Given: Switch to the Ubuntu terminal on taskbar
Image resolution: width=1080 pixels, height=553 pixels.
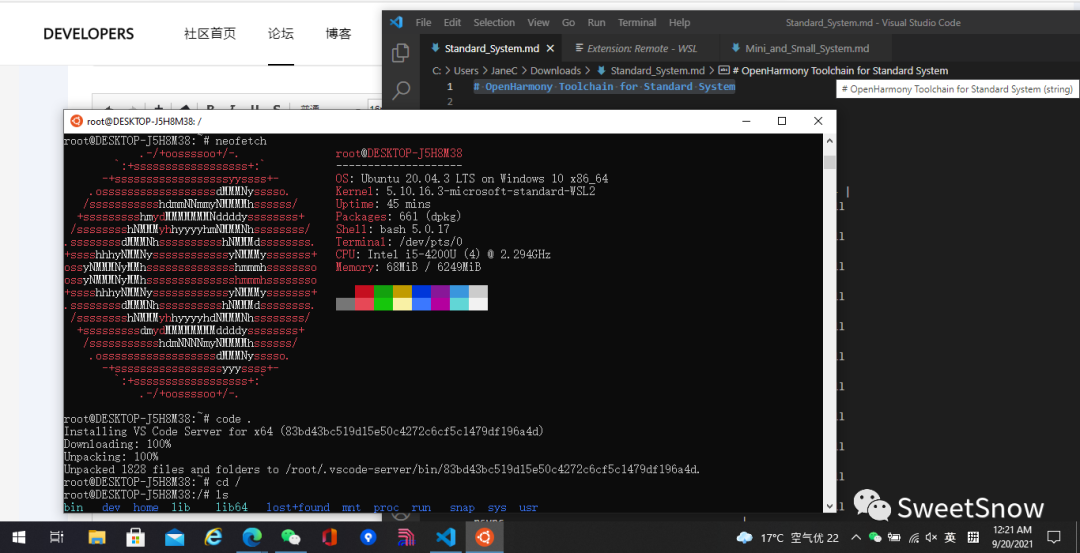Looking at the screenshot, I should (484, 537).
